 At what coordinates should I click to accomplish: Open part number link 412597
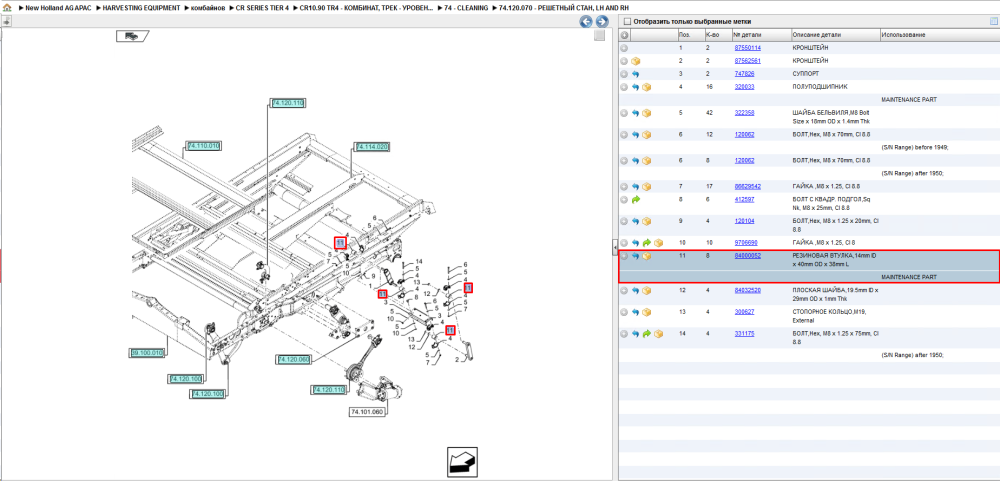coord(745,200)
